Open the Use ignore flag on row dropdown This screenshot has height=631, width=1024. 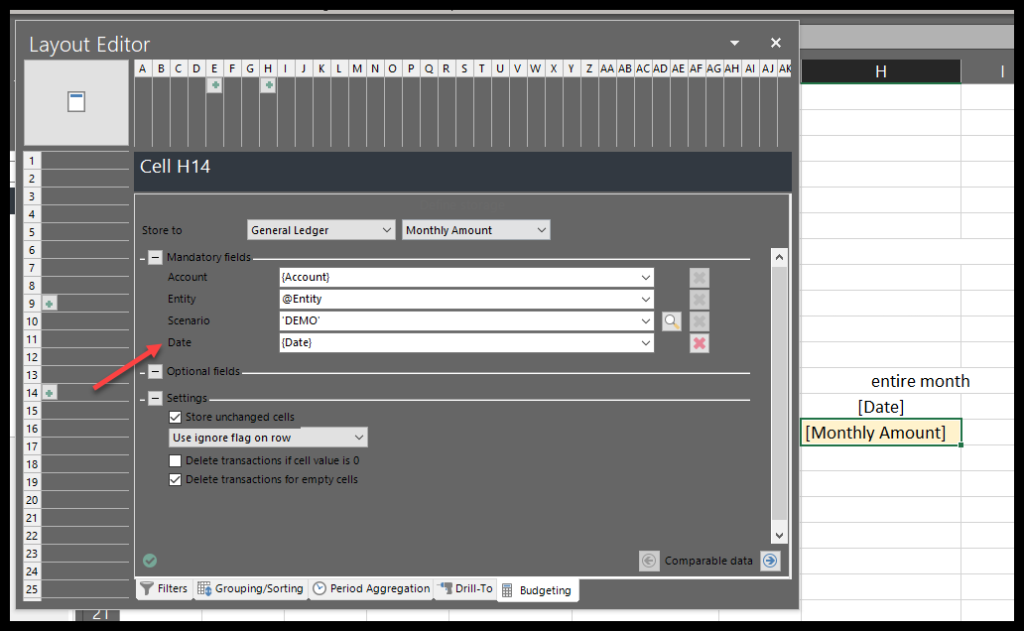coord(268,438)
